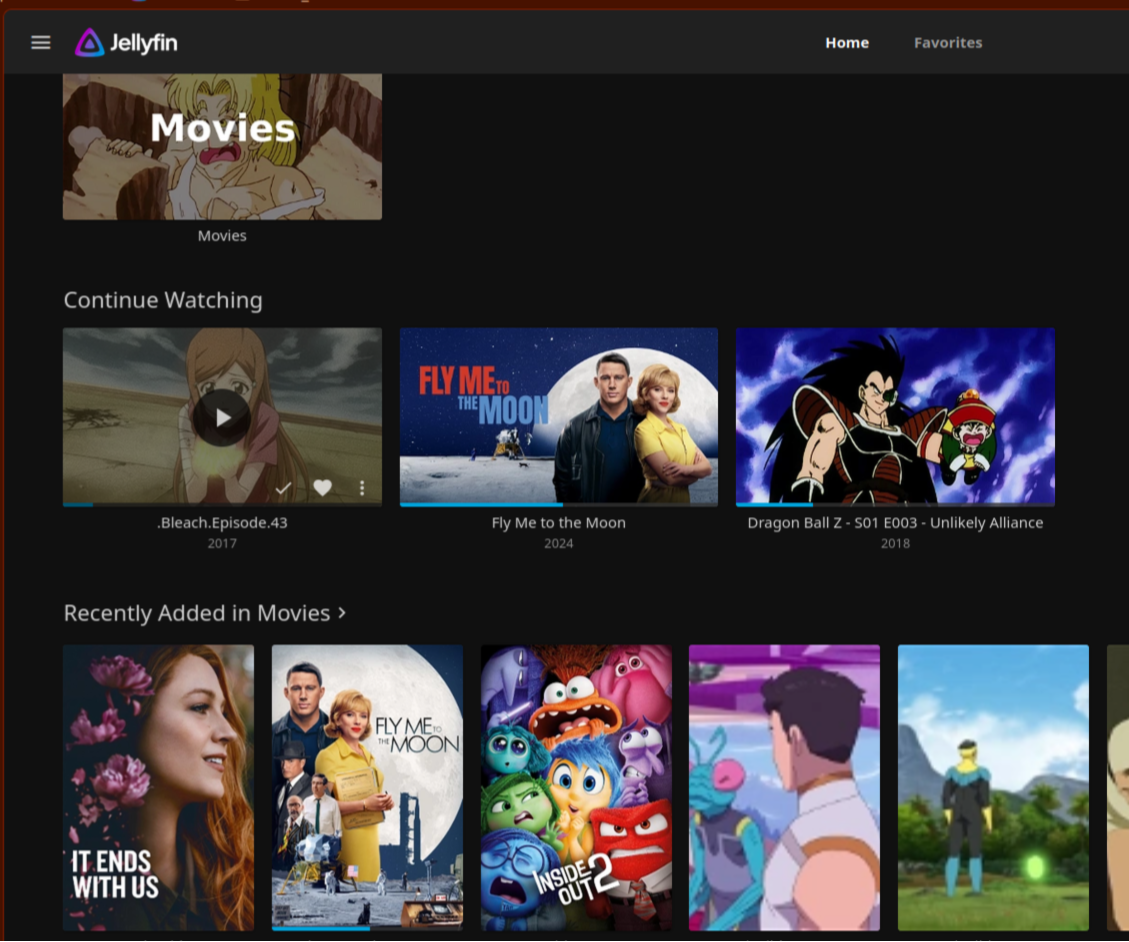Click the Dragon Ball Z - S01 E003 title

click(x=895, y=523)
